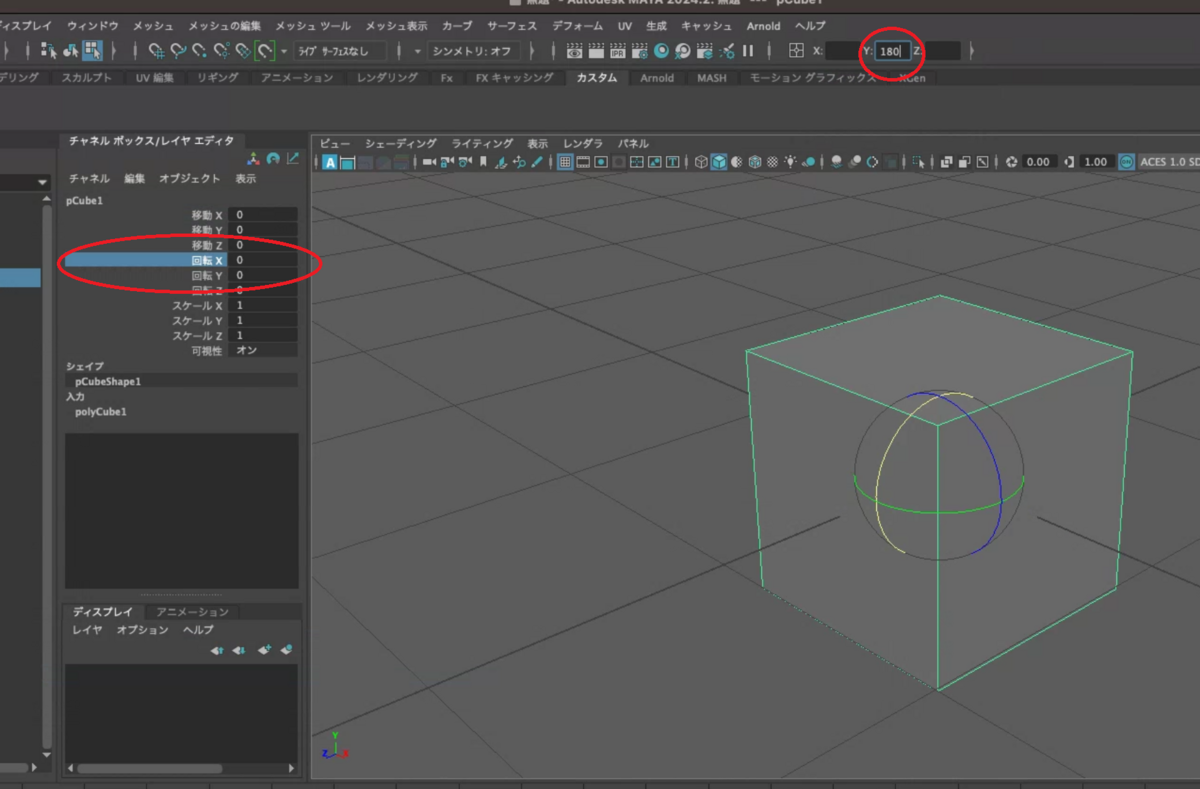This screenshot has width=1200, height=789.
Task: Open the メッシュ menu
Action: coord(153,26)
